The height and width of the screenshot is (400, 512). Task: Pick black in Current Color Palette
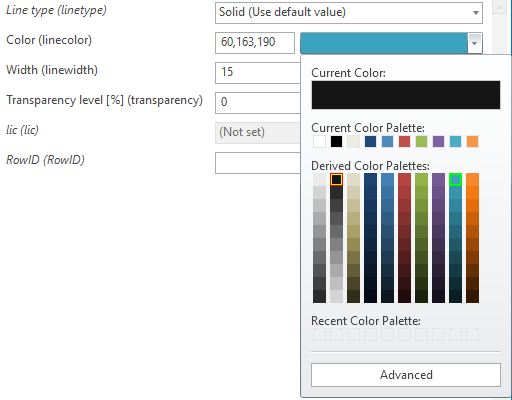336,142
